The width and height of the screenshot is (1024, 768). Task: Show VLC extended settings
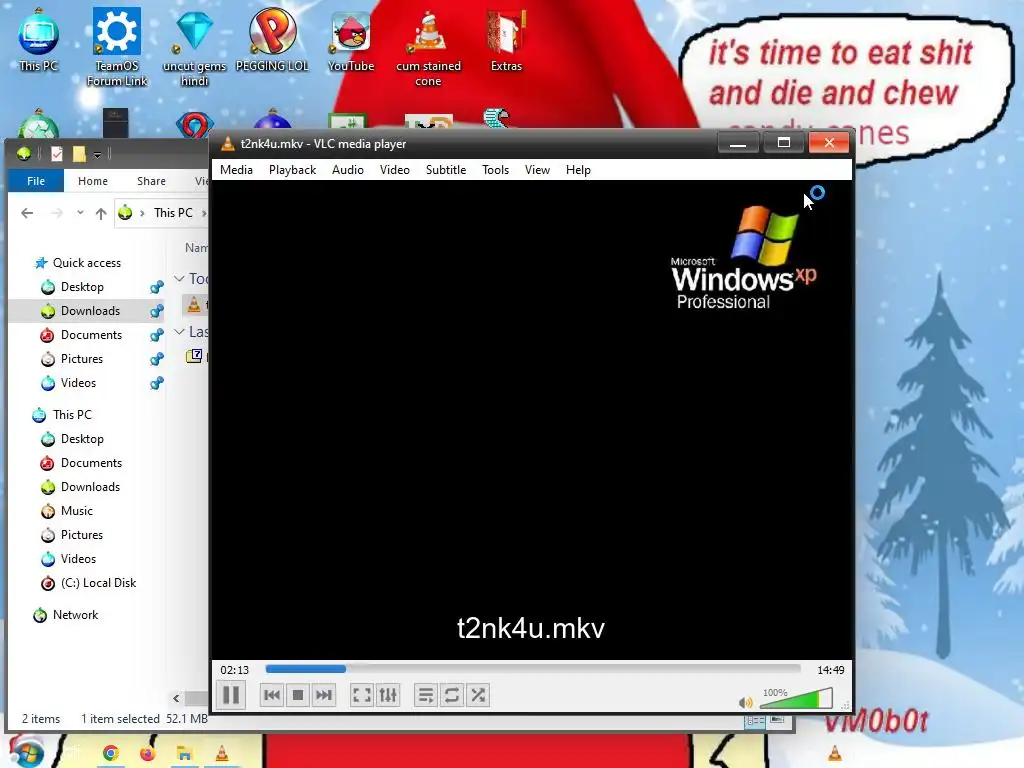388,695
